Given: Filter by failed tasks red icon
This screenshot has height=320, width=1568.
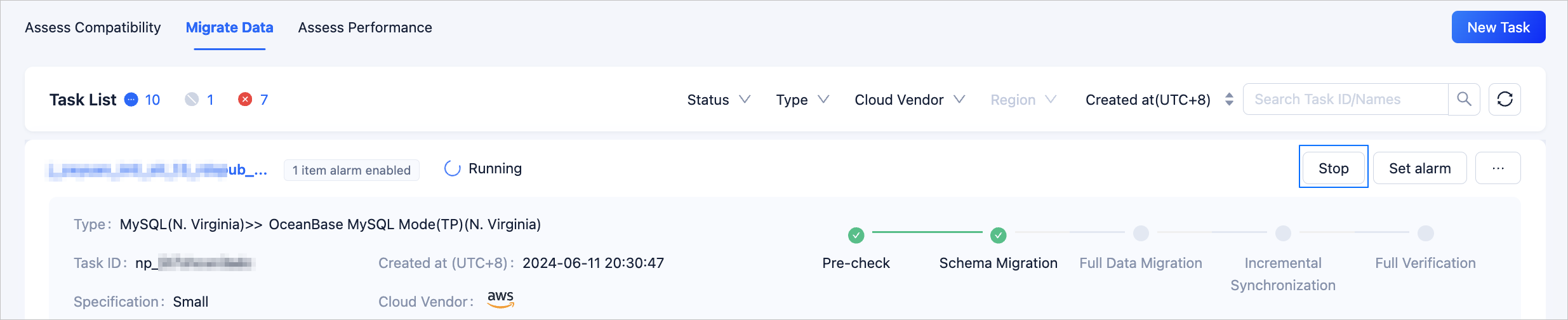Looking at the screenshot, I should click(245, 100).
